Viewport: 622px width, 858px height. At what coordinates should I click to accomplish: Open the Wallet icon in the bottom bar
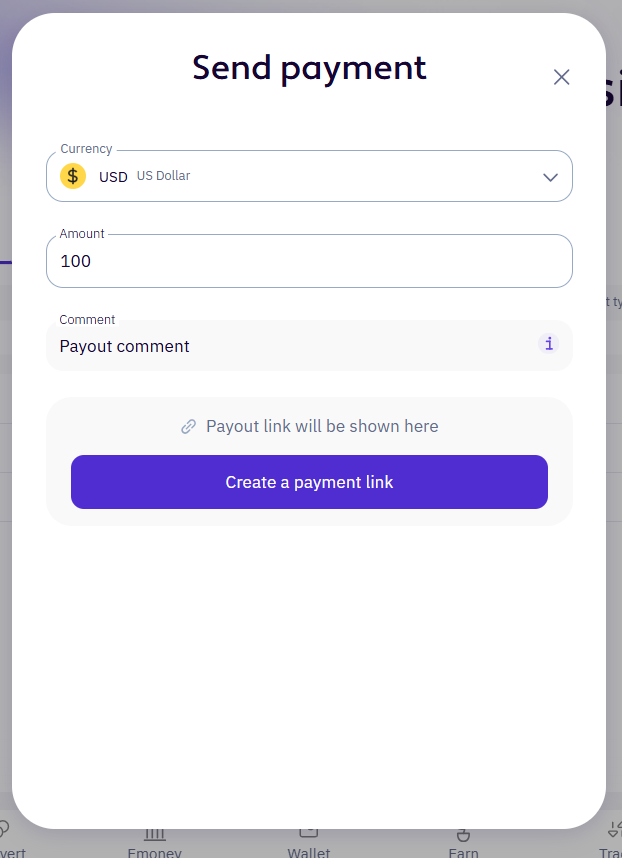tap(308, 836)
